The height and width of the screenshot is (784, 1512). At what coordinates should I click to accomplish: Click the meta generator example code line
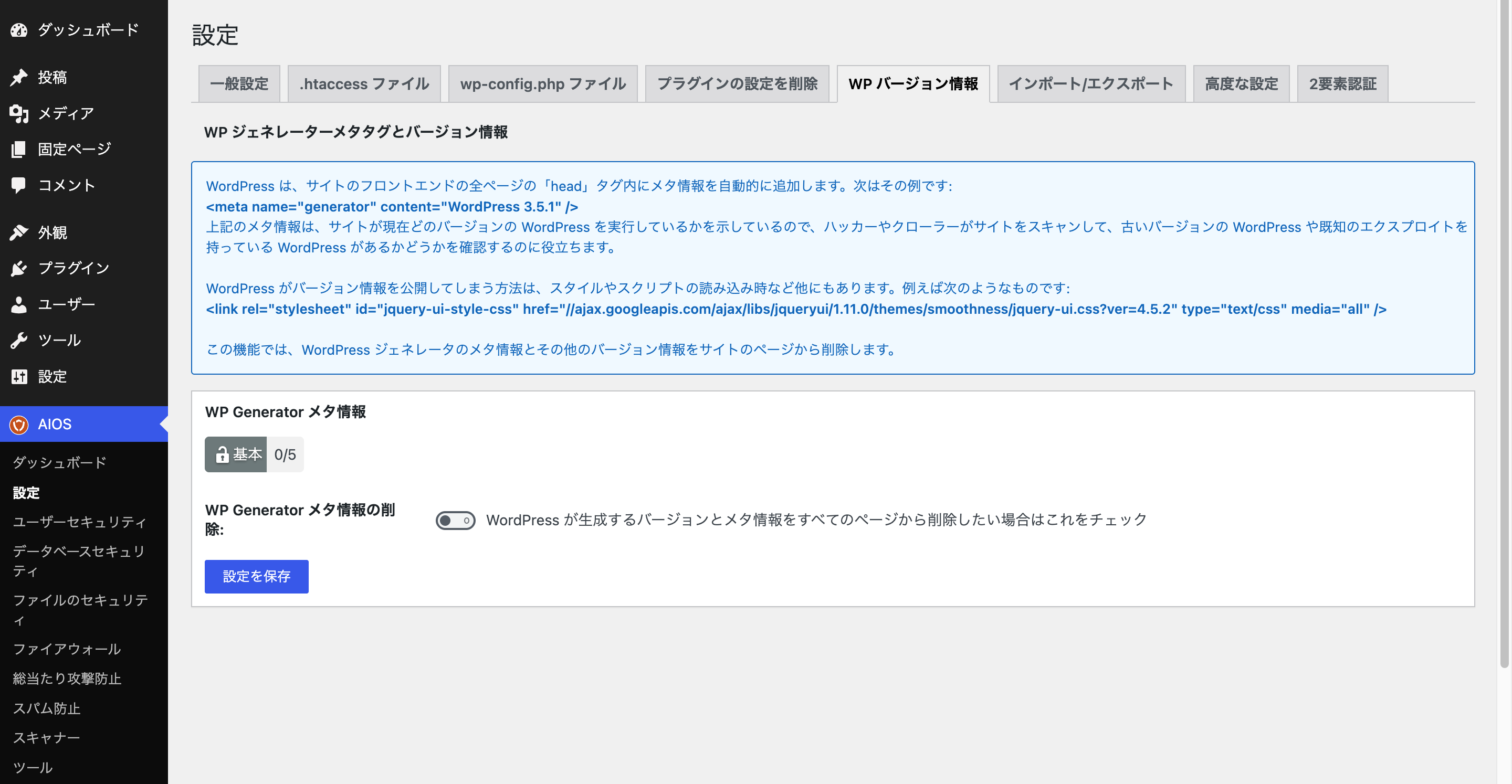[392, 207]
